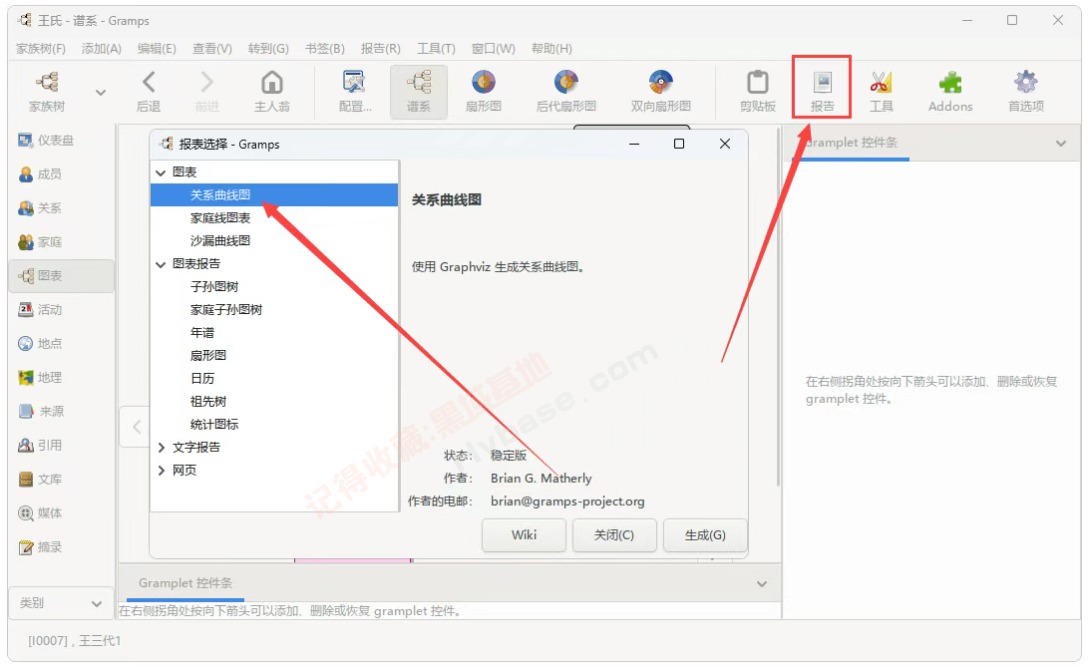Screen dimensions: 1088x669
Task: Open the 剪贴板 clipboard
Action: (x=758, y=91)
